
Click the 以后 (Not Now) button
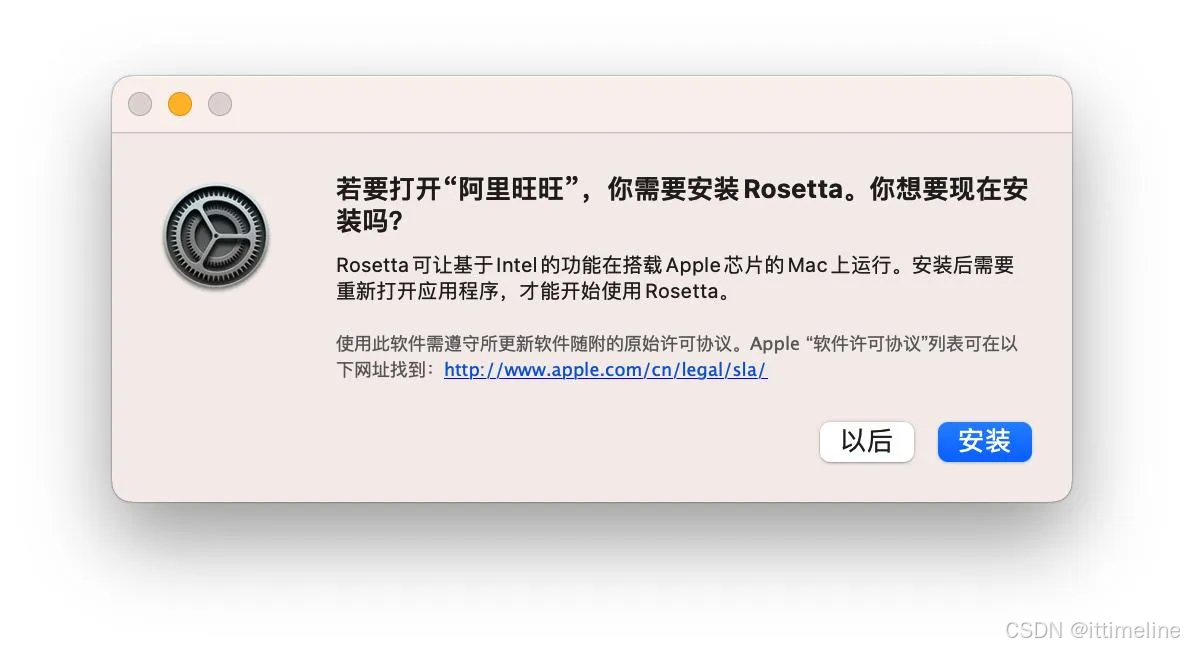(x=866, y=442)
